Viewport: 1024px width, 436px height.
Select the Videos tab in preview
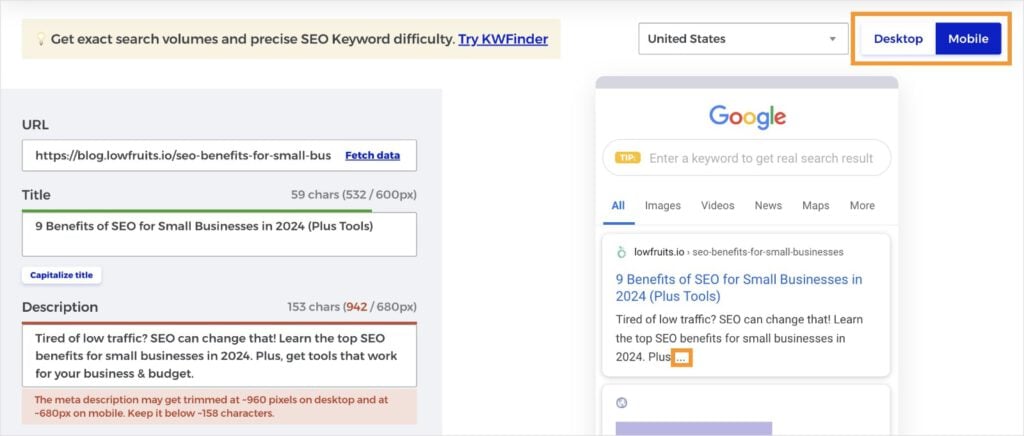point(718,206)
